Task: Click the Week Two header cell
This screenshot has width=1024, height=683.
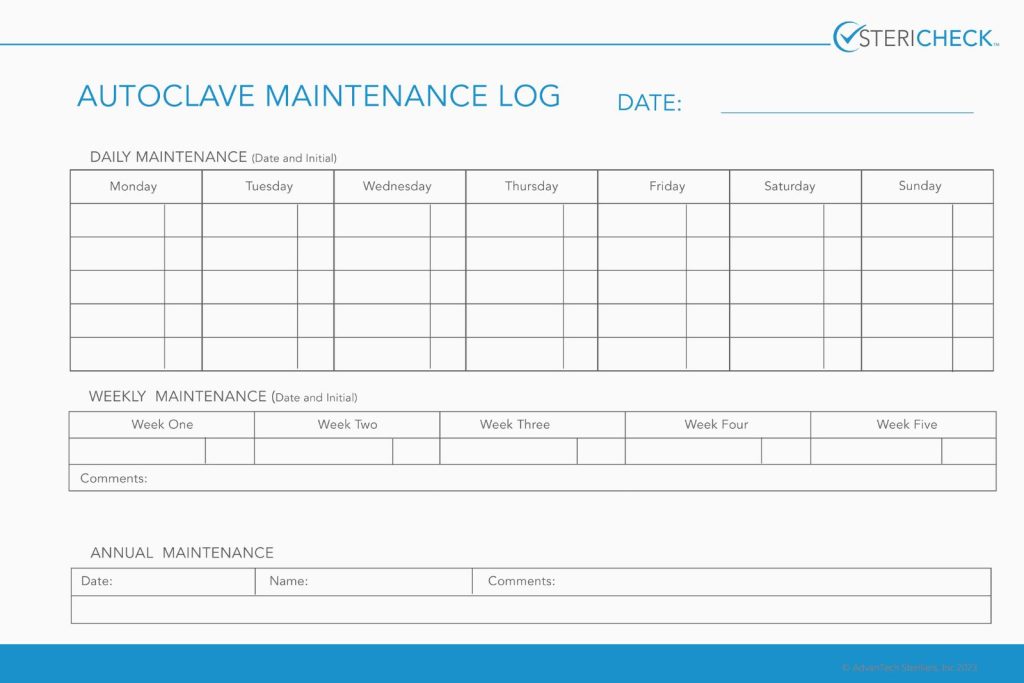Action: point(347,424)
